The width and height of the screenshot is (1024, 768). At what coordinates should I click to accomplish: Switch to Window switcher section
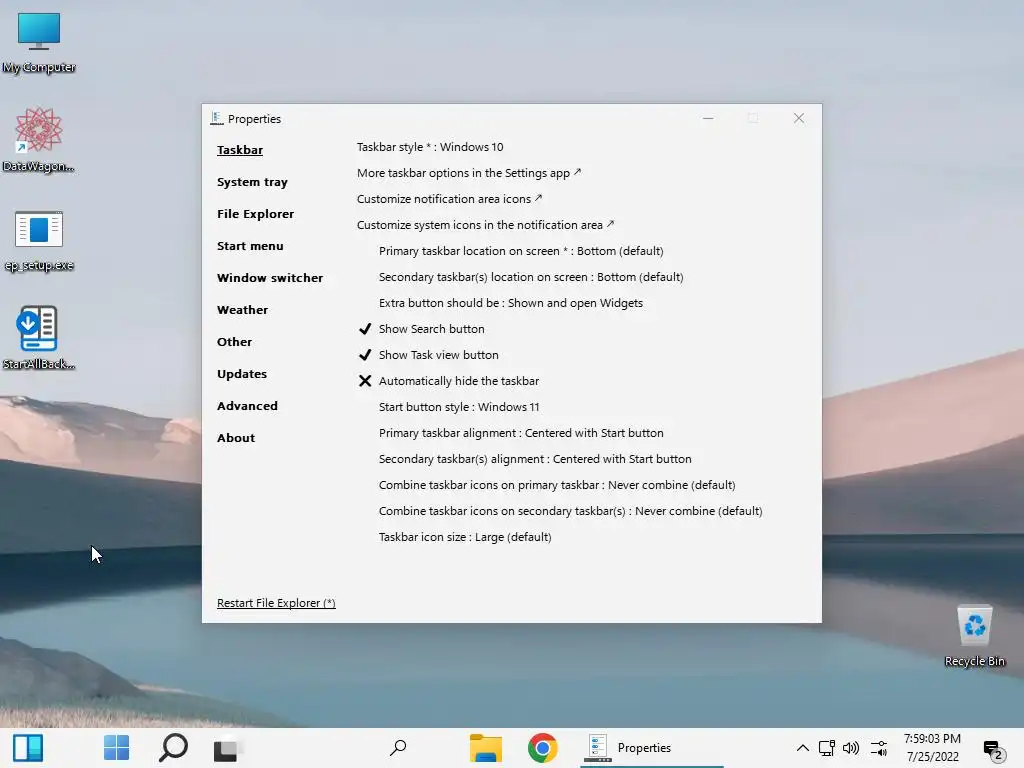(270, 278)
